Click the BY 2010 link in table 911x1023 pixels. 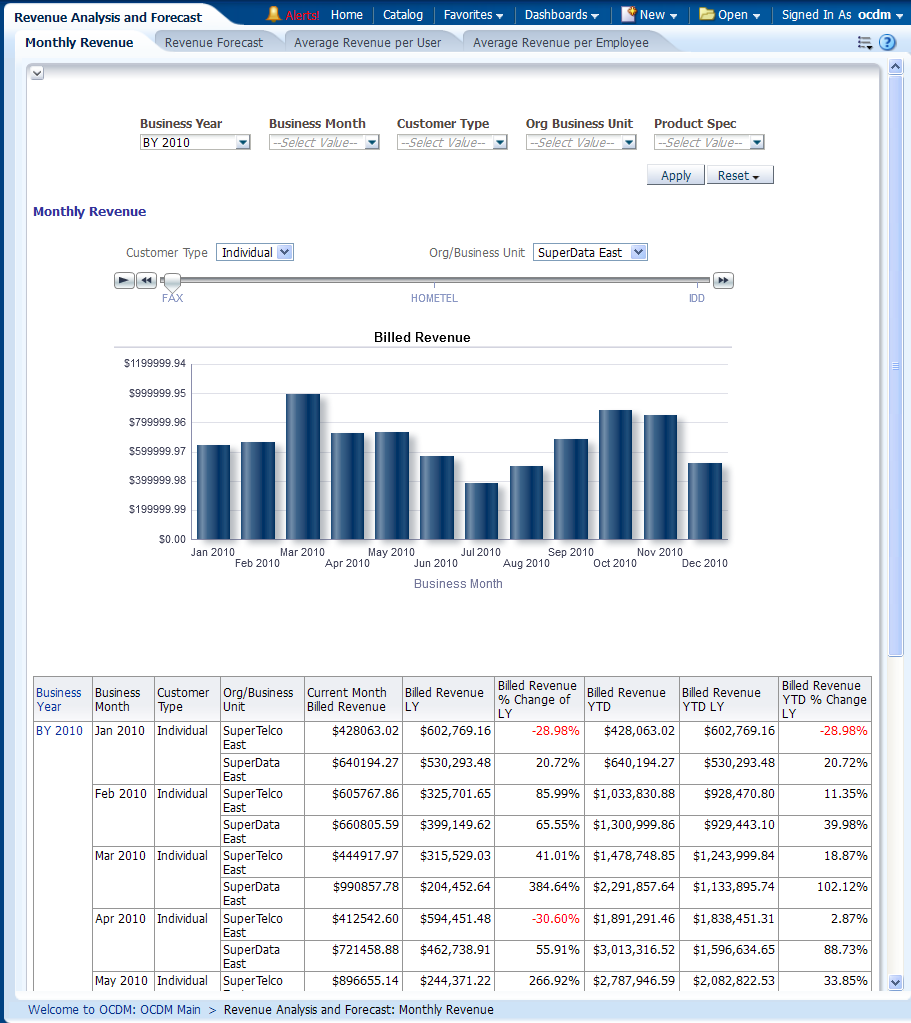(59, 731)
